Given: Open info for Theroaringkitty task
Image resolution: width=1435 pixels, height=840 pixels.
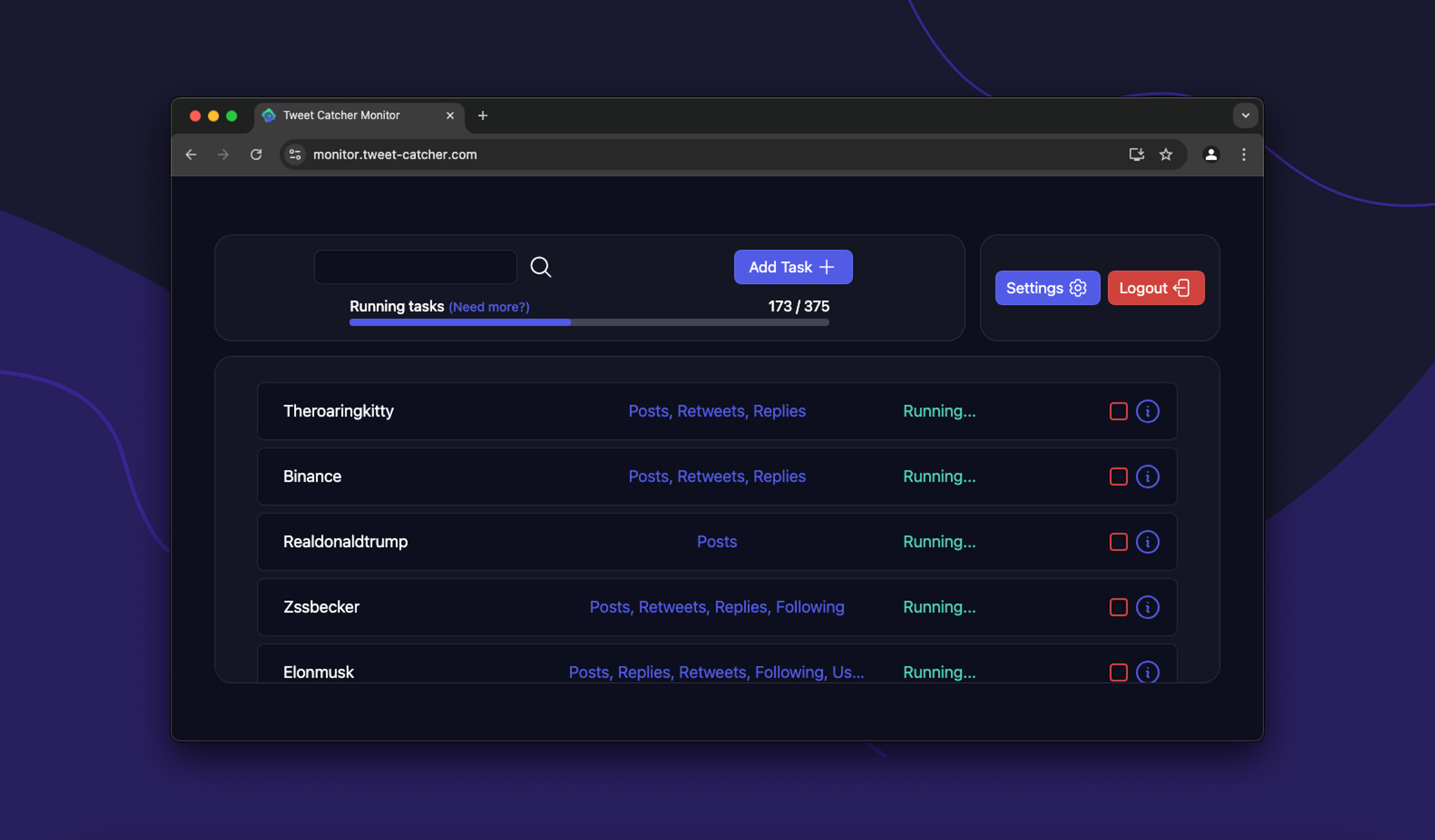Looking at the screenshot, I should pos(1147,411).
